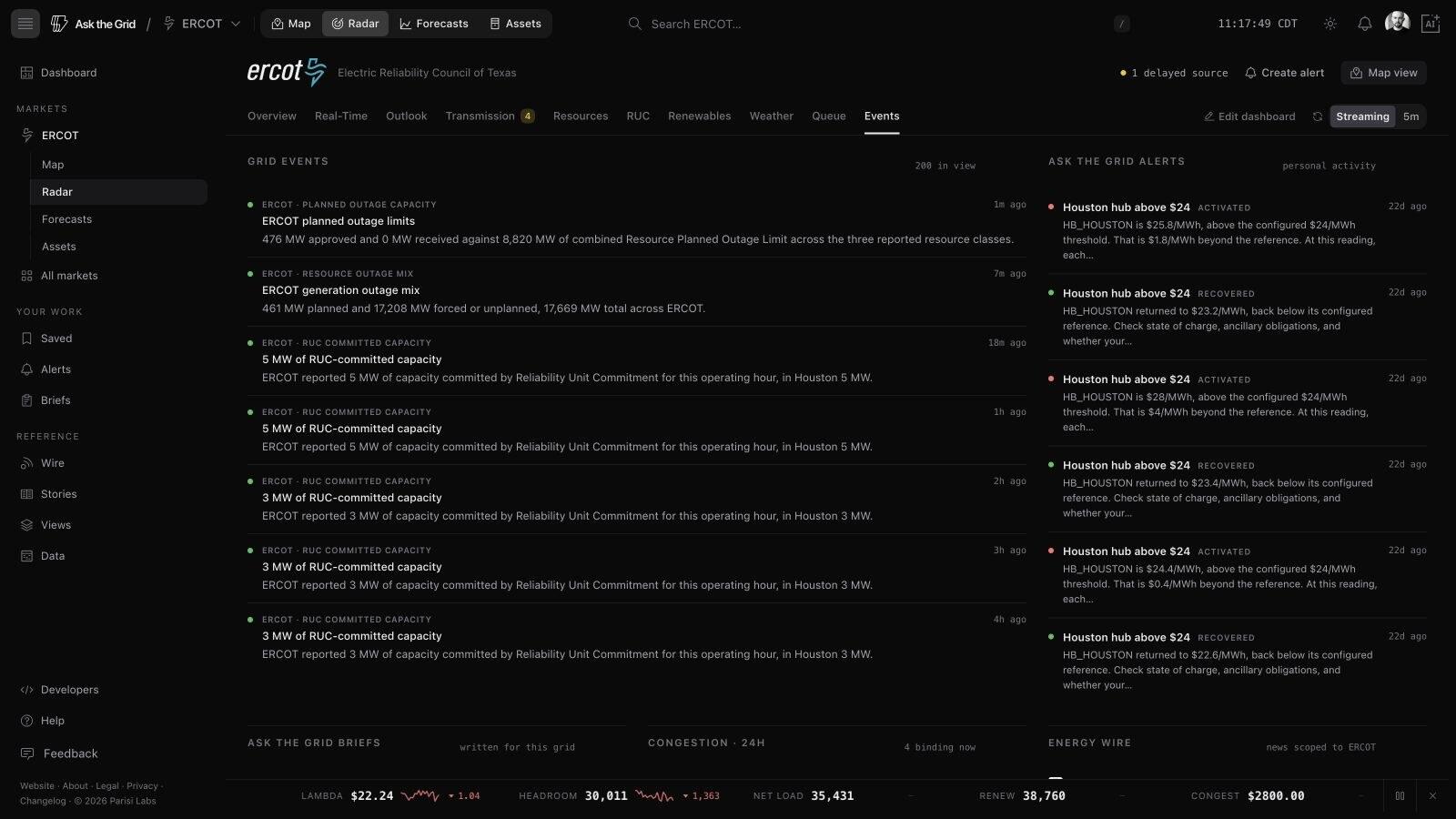Open the Changelog footer link
This screenshot has height=819, width=1456.
click(43, 802)
